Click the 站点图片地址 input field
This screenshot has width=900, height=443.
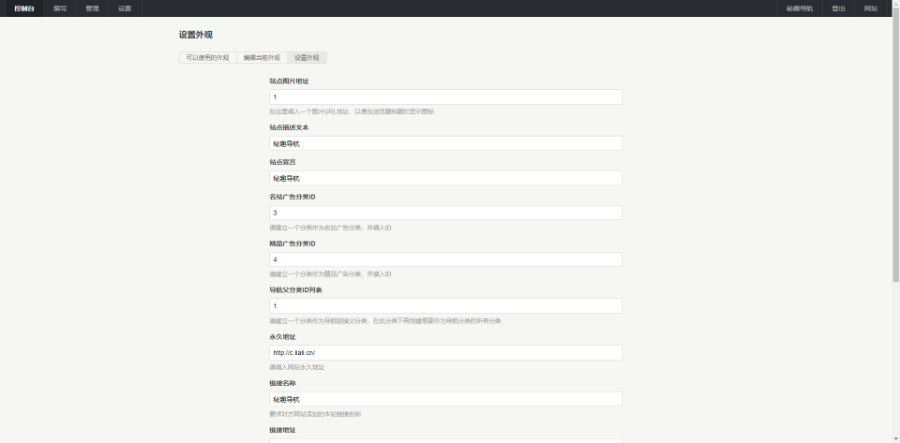[445, 97]
